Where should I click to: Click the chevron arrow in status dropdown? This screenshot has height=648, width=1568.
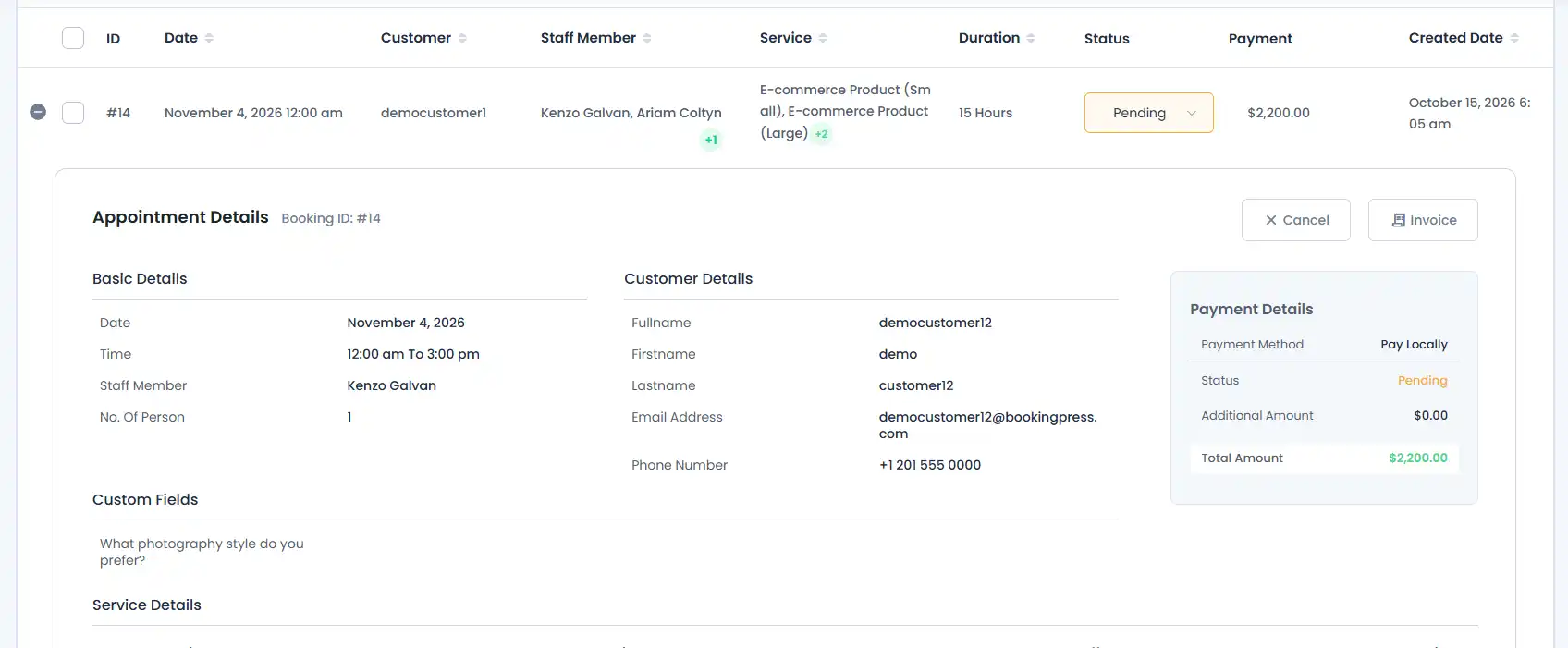coord(1192,113)
